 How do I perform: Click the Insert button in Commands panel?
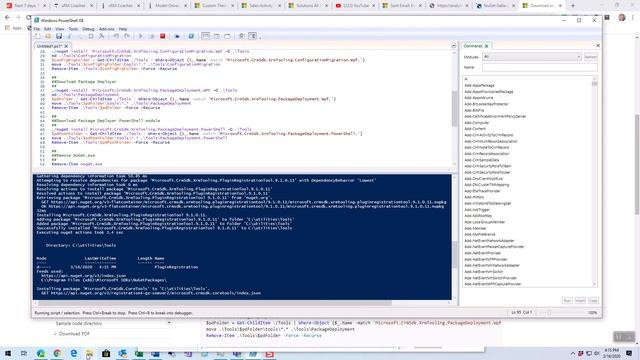coord(580,301)
